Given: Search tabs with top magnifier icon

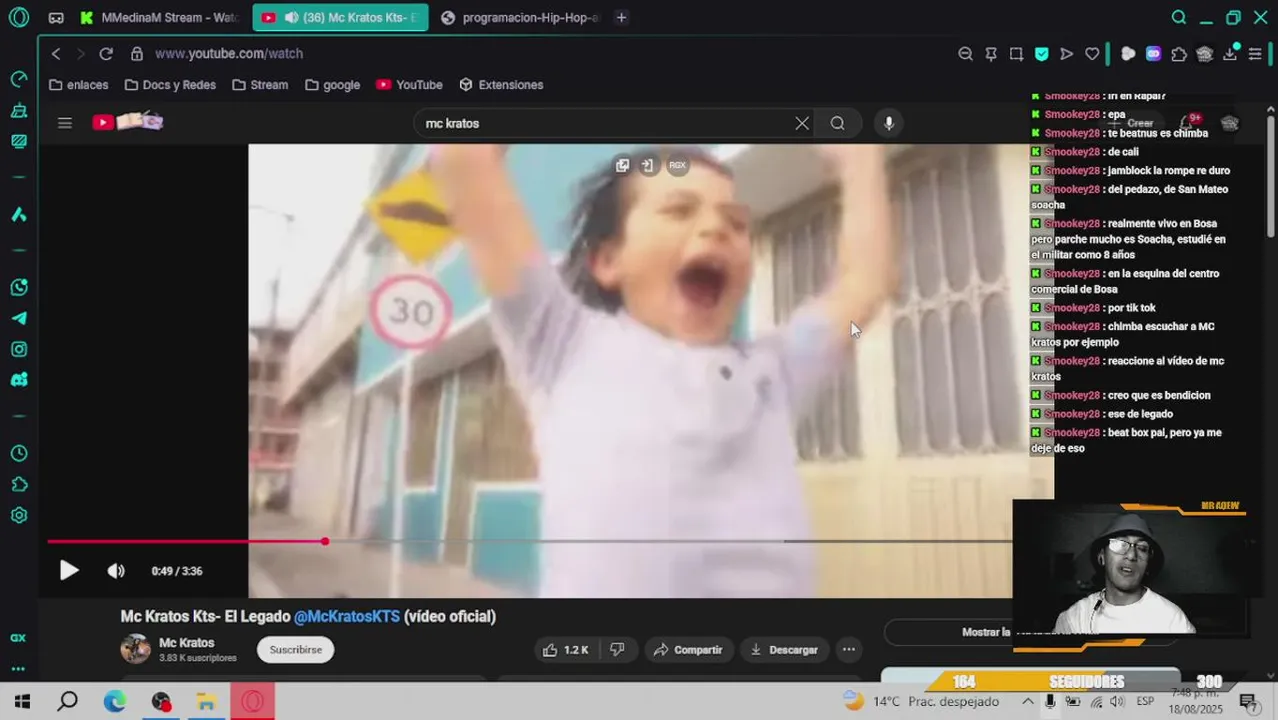Looking at the screenshot, I should (x=1179, y=17).
